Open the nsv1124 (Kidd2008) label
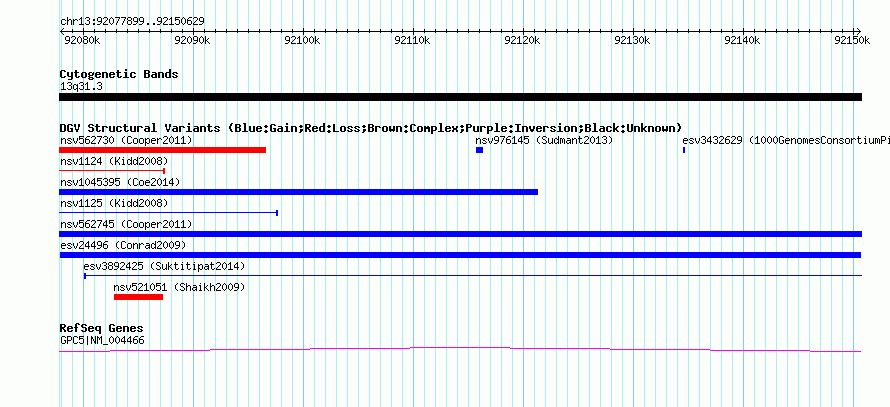Viewport: 890px width, 407px height. pos(114,161)
